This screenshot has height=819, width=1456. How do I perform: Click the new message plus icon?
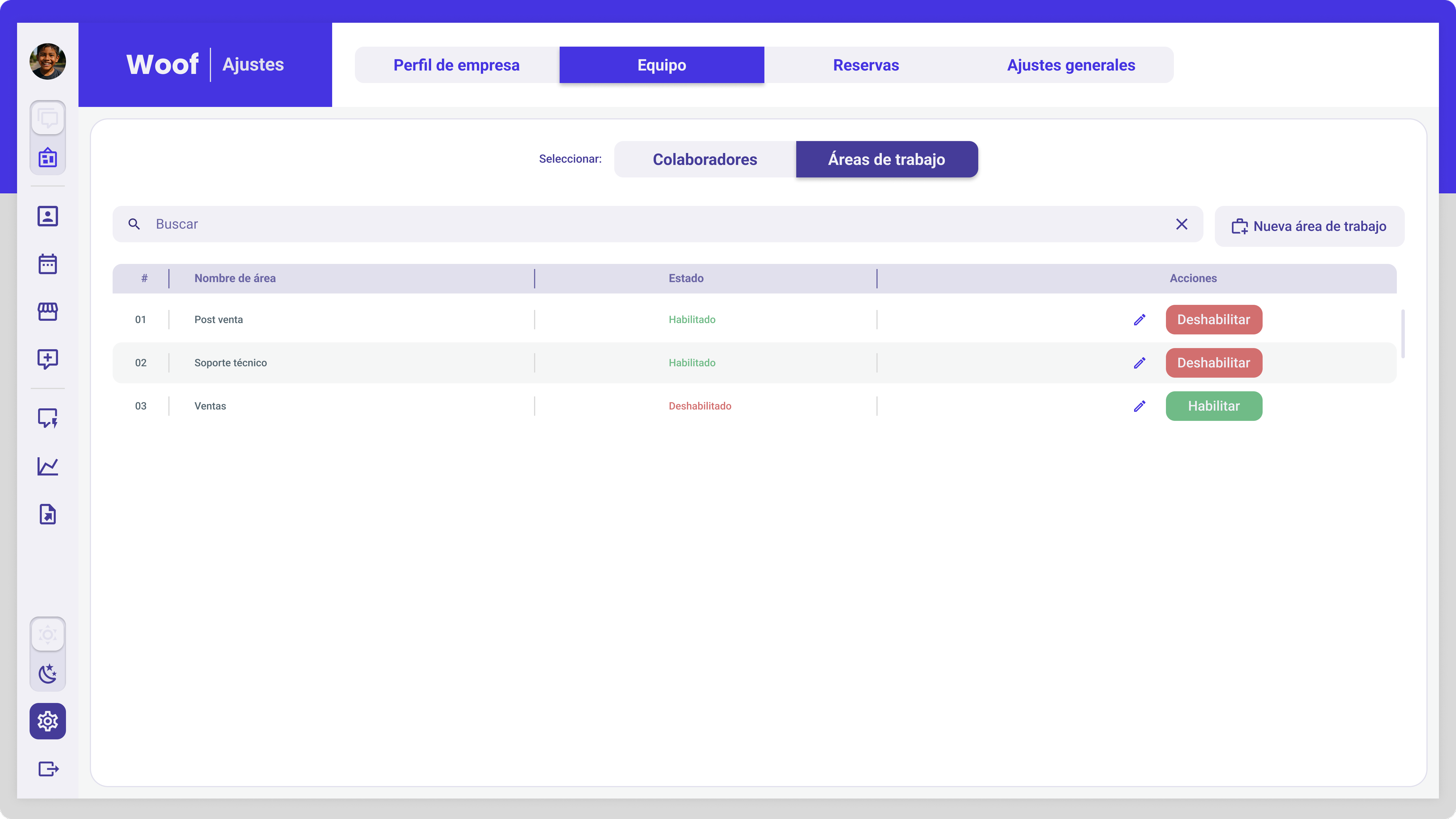coord(47,359)
